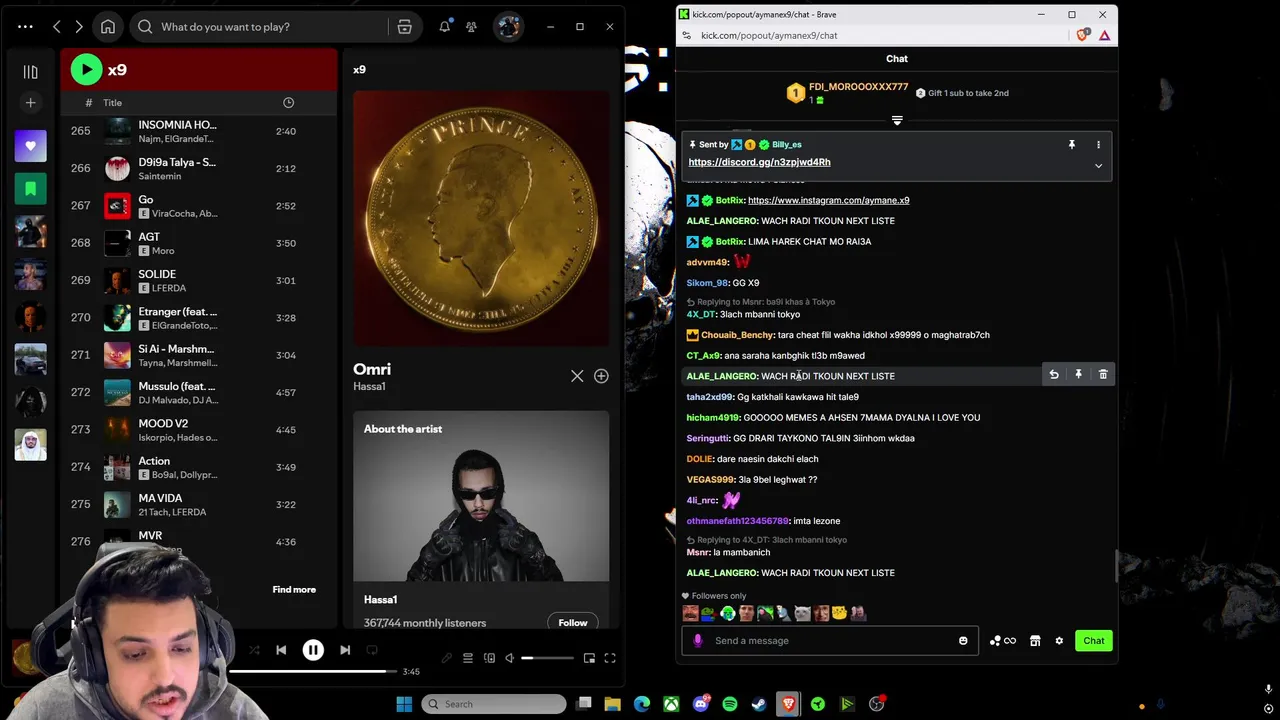Open Kick shop storefront icon

pos(1035,641)
